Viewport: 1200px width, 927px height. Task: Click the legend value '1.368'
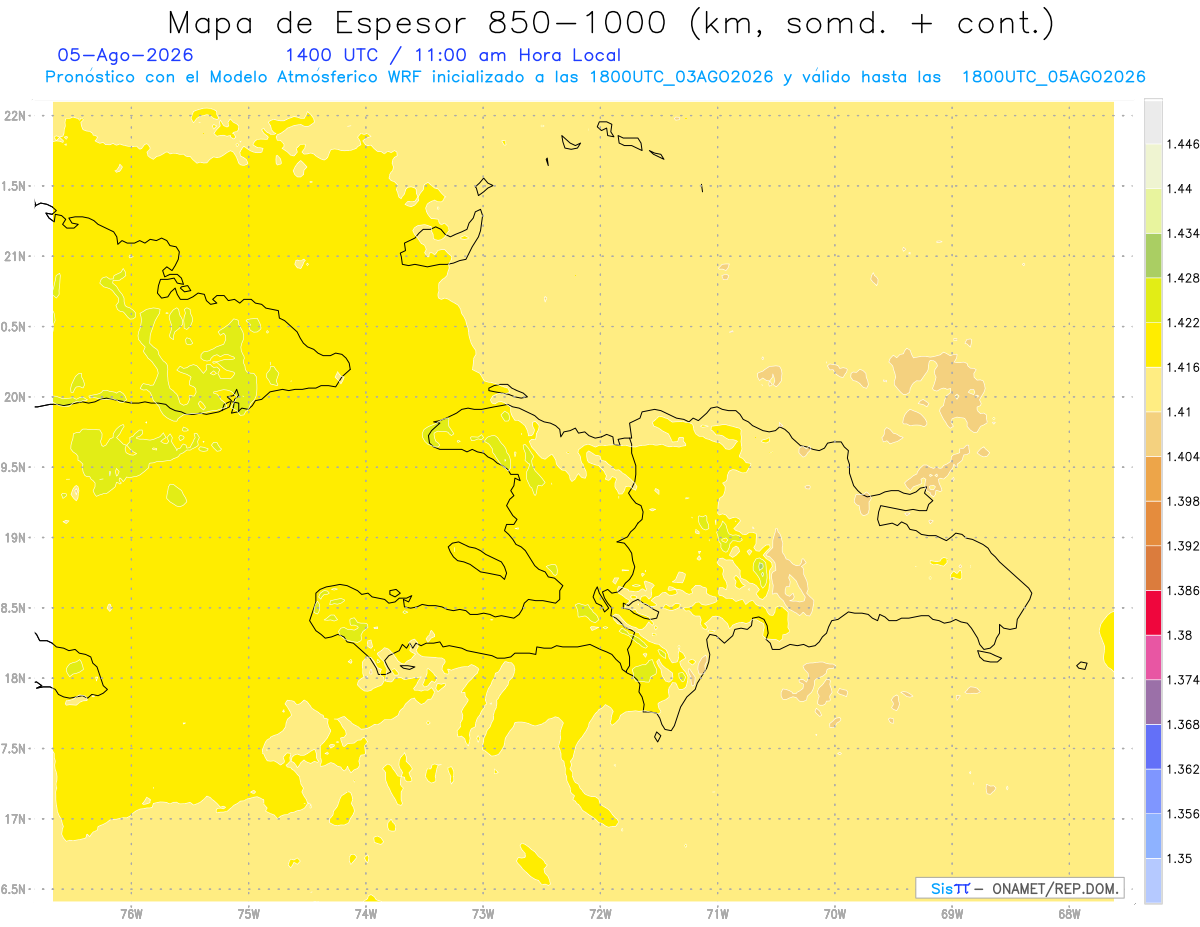(1183, 724)
